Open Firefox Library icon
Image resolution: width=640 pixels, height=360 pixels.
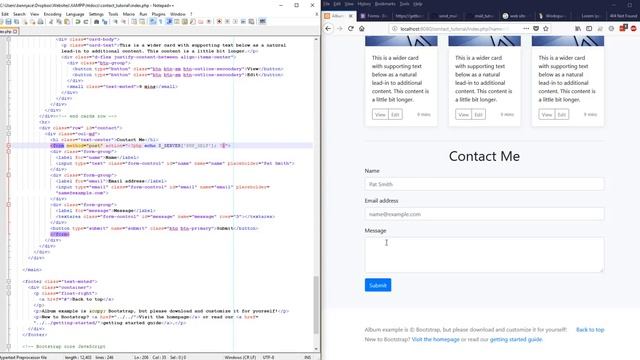coord(578,29)
